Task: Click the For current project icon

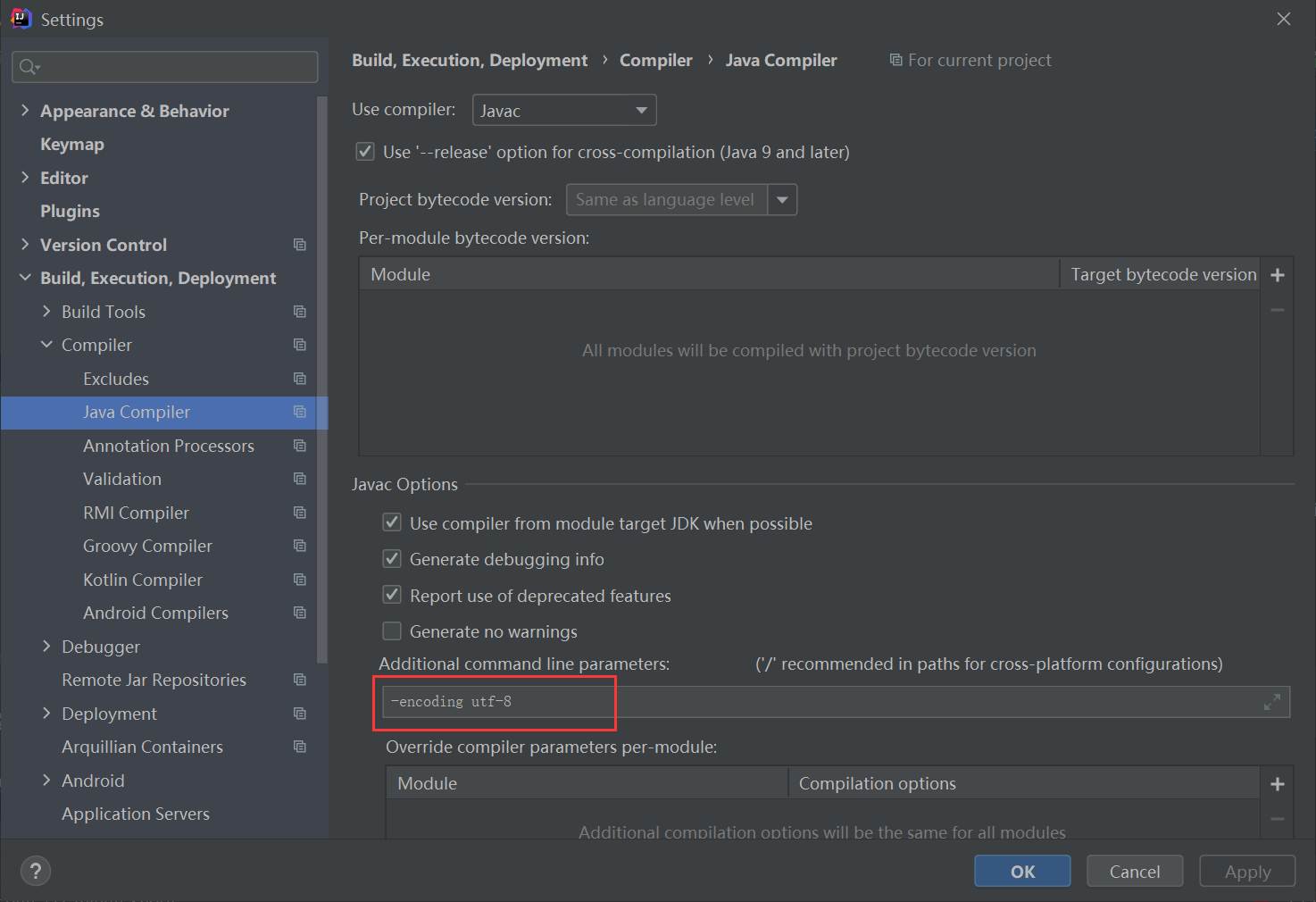Action: (895, 60)
